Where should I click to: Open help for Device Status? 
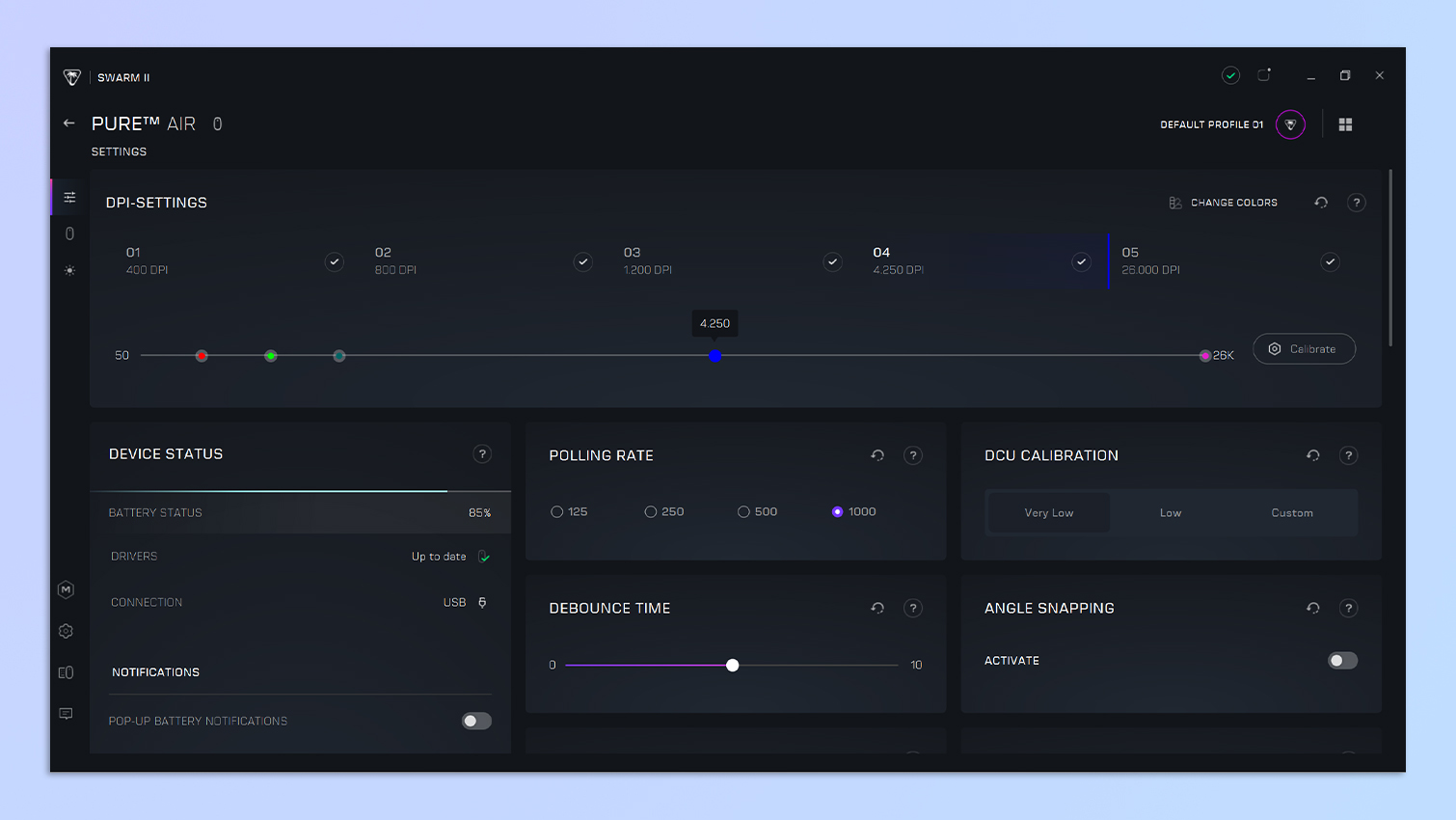(482, 454)
